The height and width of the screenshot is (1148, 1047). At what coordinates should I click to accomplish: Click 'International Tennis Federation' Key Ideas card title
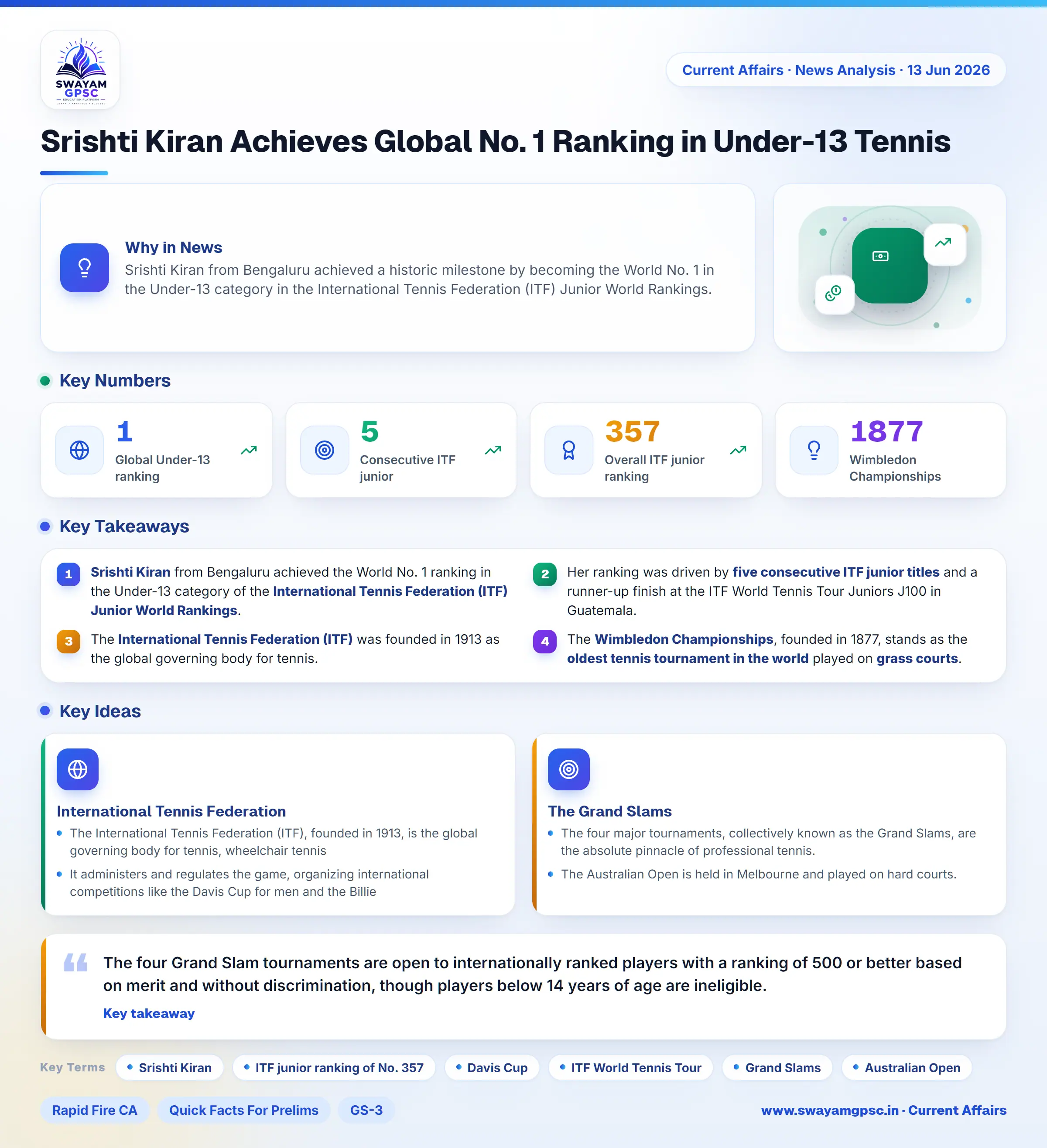click(x=171, y=811)
